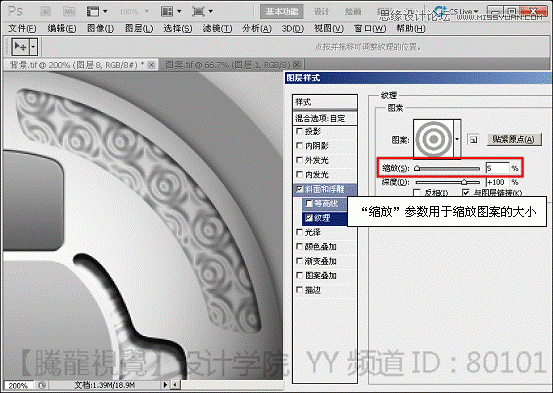
Task: Click the 缩放 scale percentage field
Action: click(x=497, y=168)
